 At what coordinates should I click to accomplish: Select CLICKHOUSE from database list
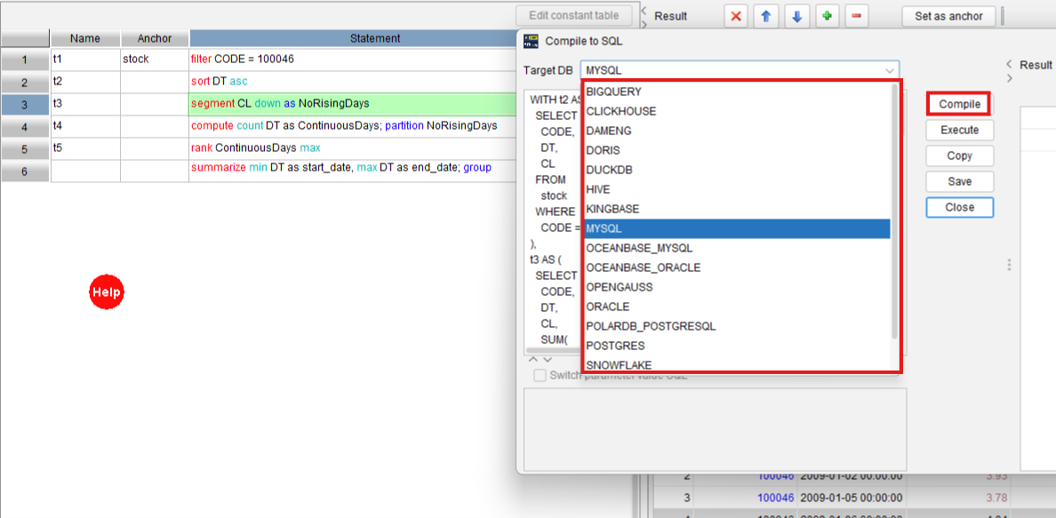[x=737, y=111]
